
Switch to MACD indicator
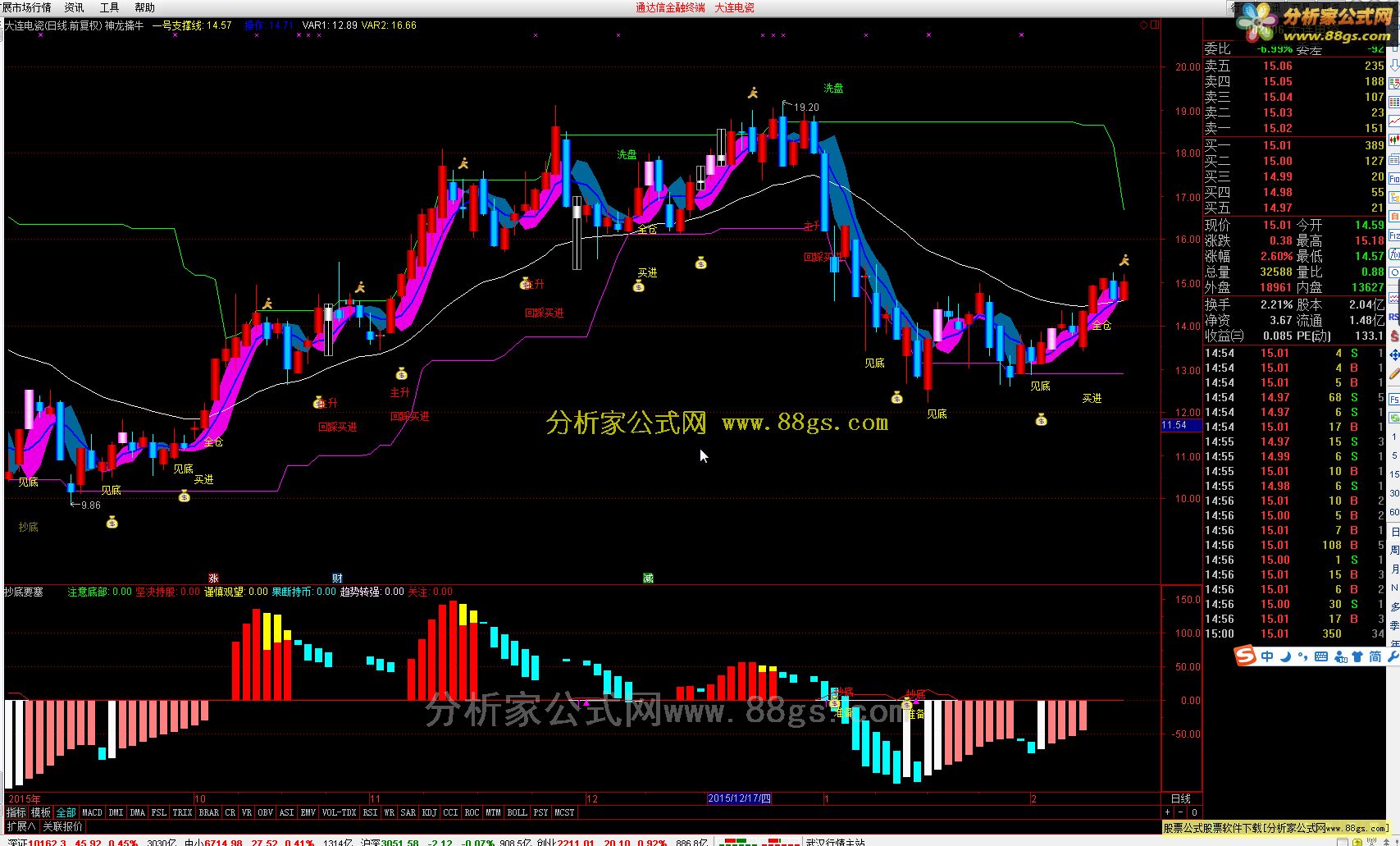coord(92,812)
